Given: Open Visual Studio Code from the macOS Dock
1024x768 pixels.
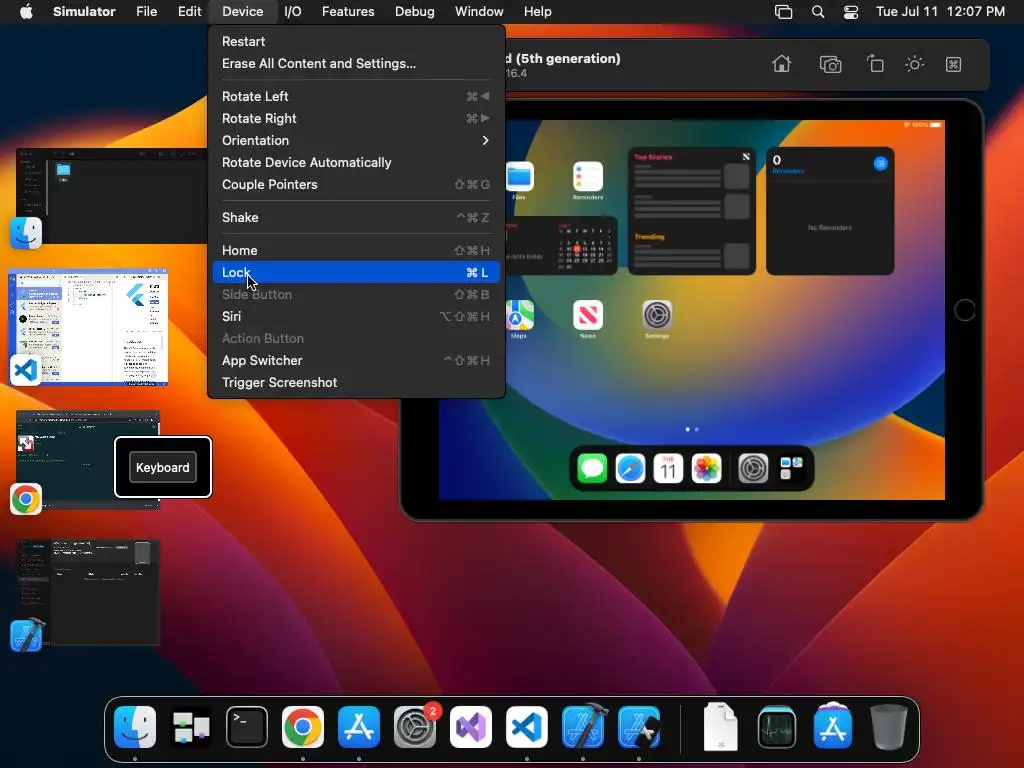Looking at the screenshot, I should pos(527,727).
